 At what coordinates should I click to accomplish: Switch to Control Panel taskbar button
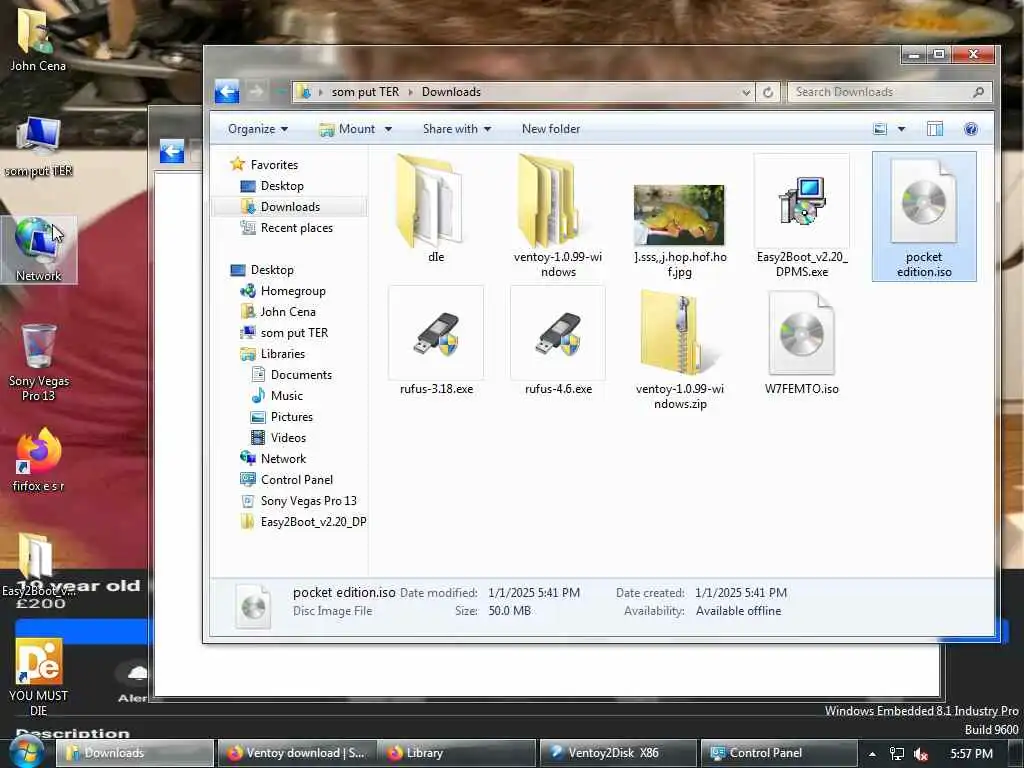[778, 753]
